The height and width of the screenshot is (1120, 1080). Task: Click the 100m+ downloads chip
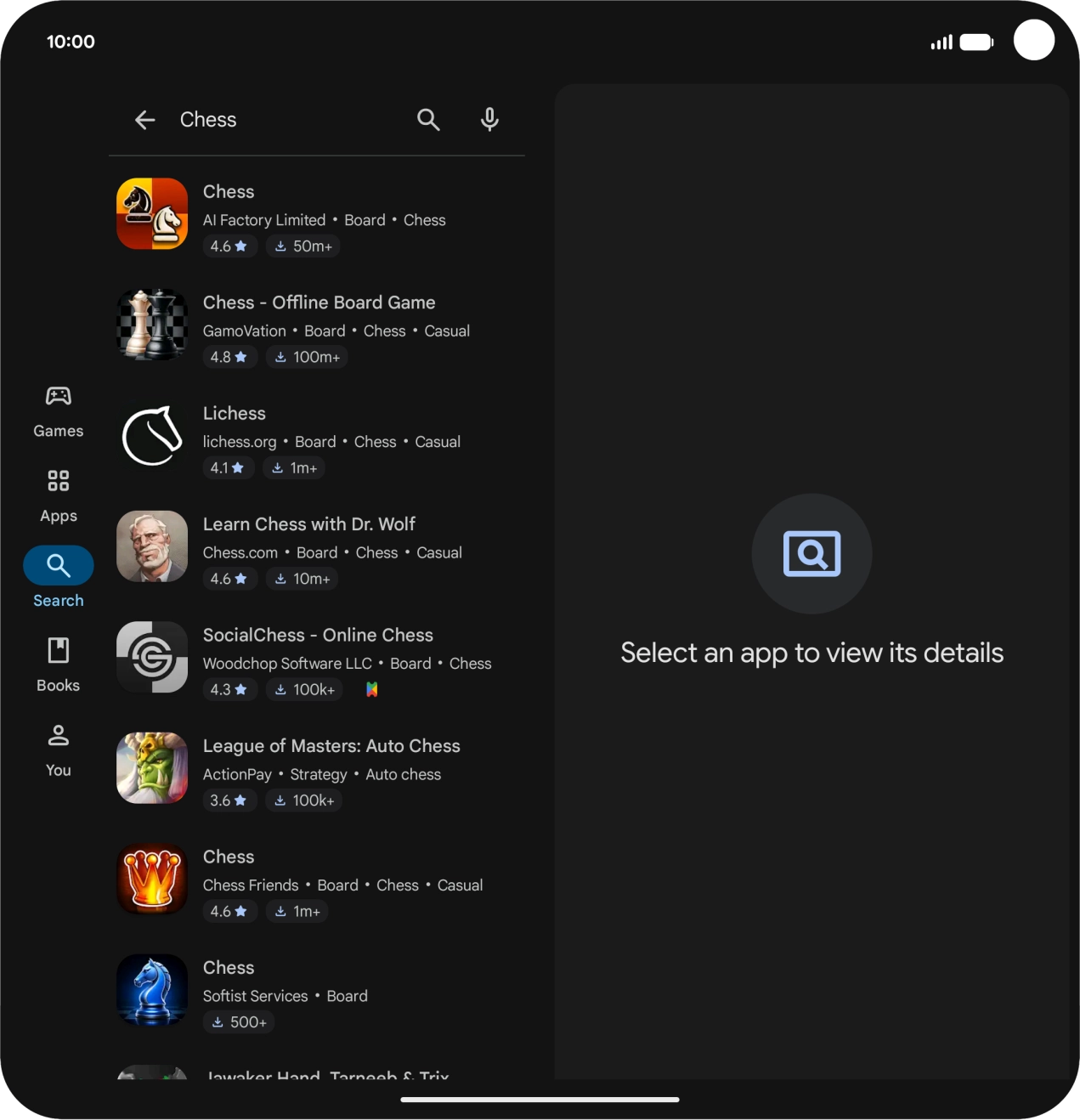[307, 357]
